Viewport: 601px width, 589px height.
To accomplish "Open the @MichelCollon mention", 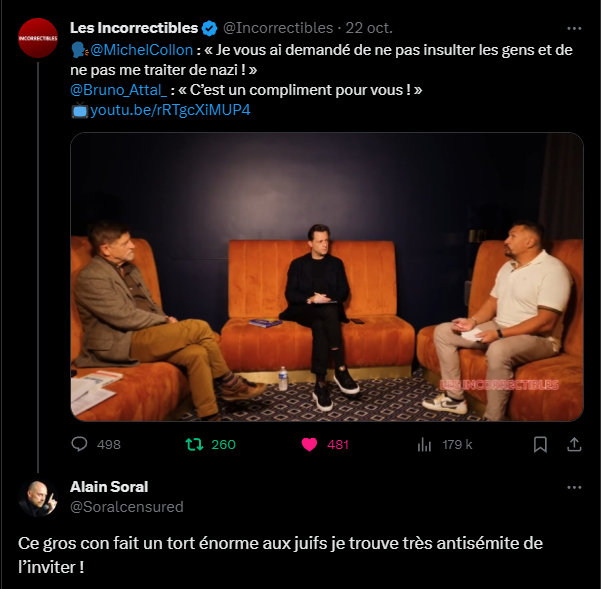I will (141, 50).
